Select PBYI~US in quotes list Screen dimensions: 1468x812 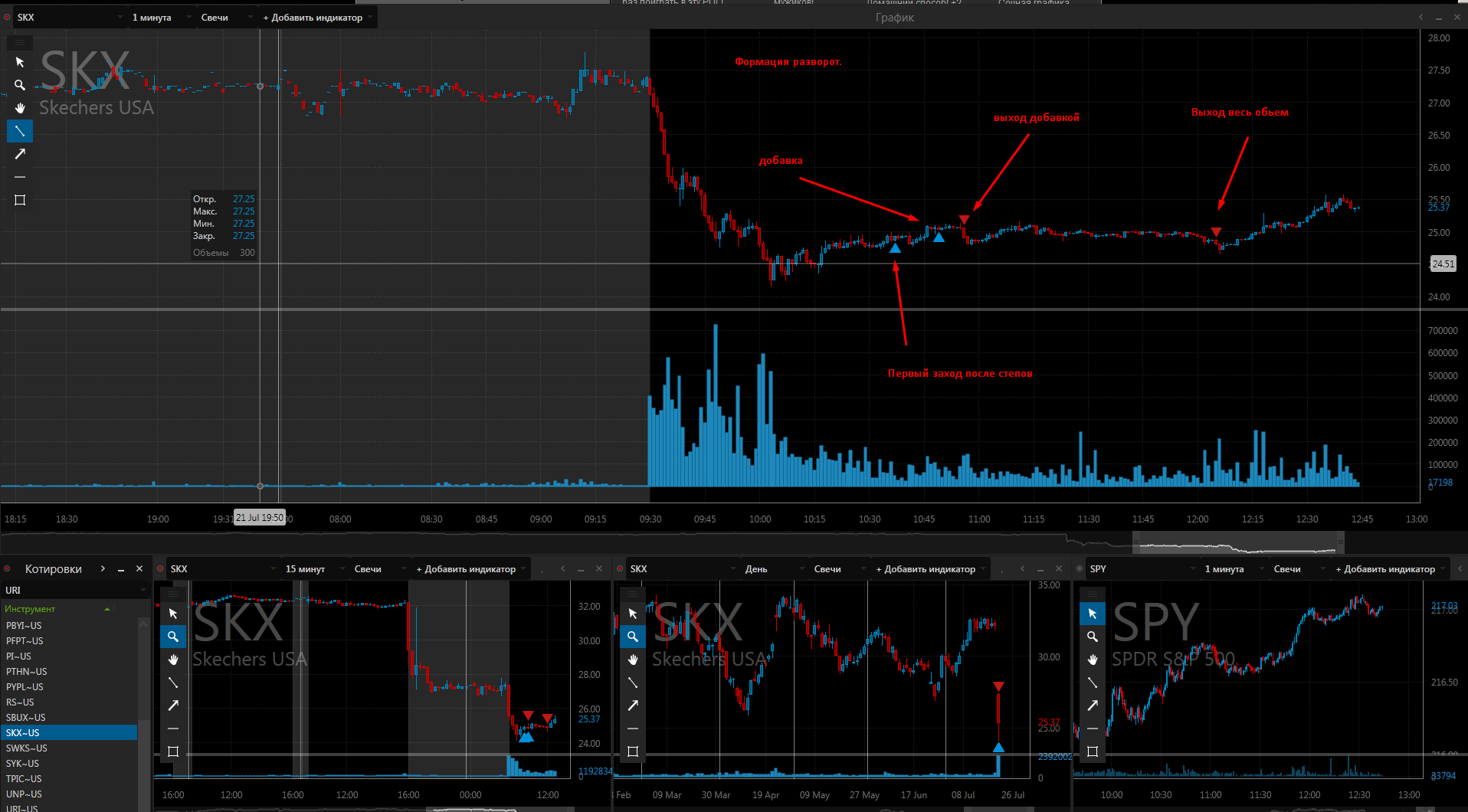point(69,625)
